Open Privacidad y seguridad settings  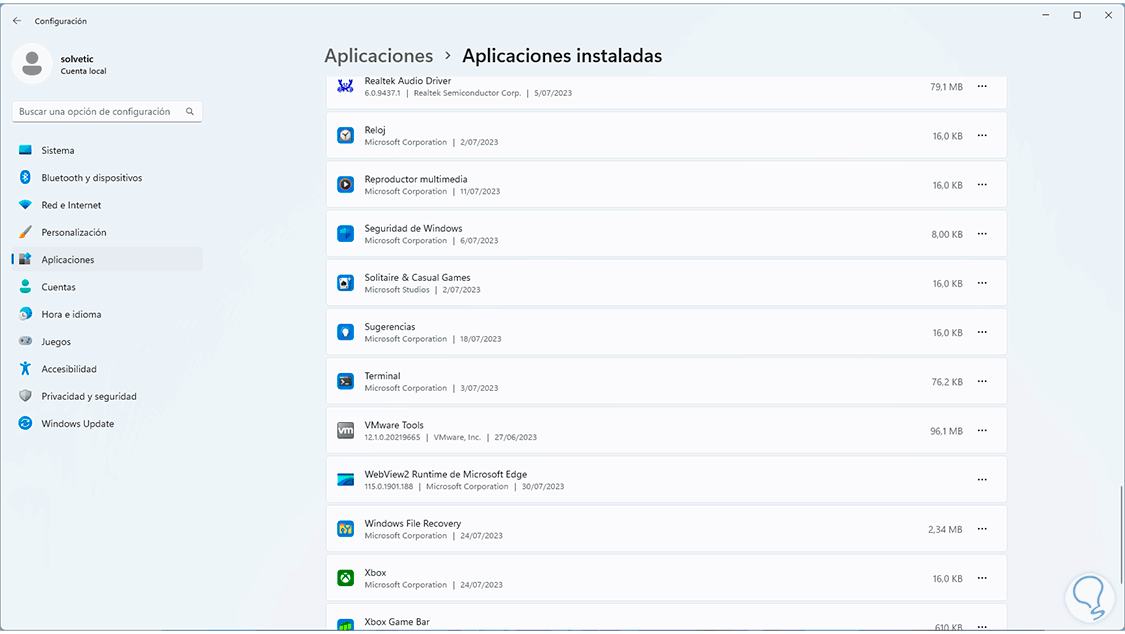[x=108, y=396]
